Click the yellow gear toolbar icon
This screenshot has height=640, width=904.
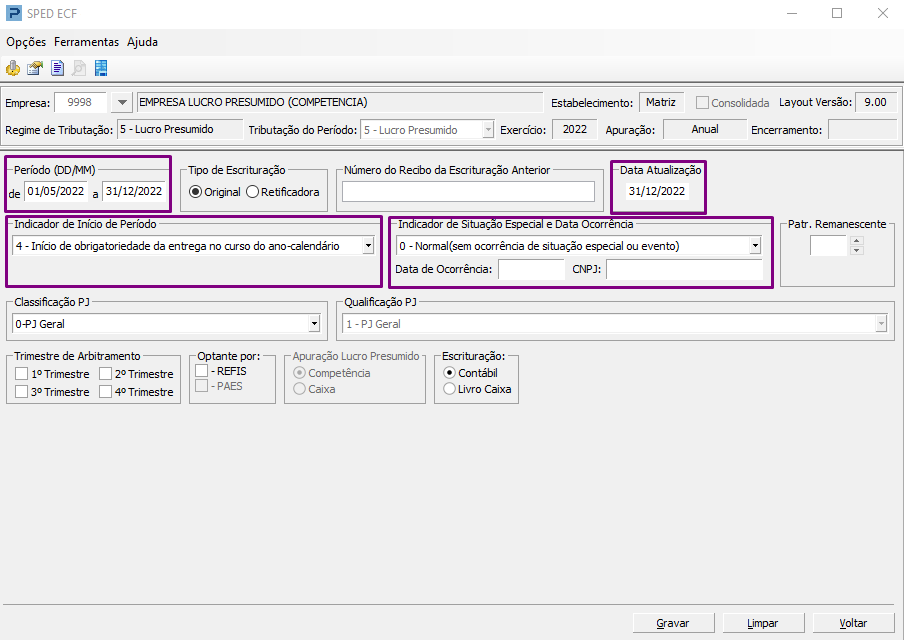pos(13,69)
